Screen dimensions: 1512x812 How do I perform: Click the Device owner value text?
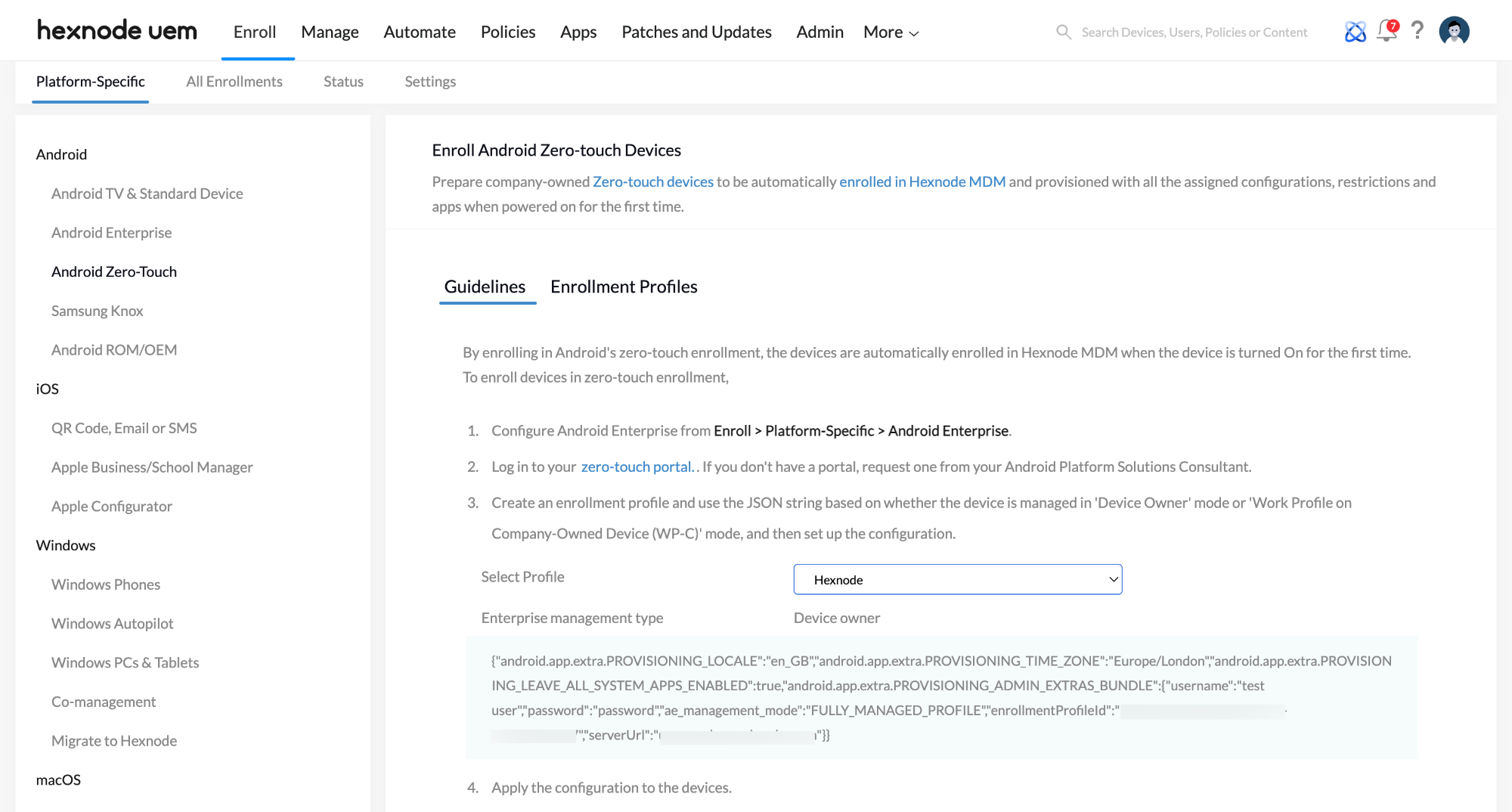pyautogui.click(x=837, y=618)
